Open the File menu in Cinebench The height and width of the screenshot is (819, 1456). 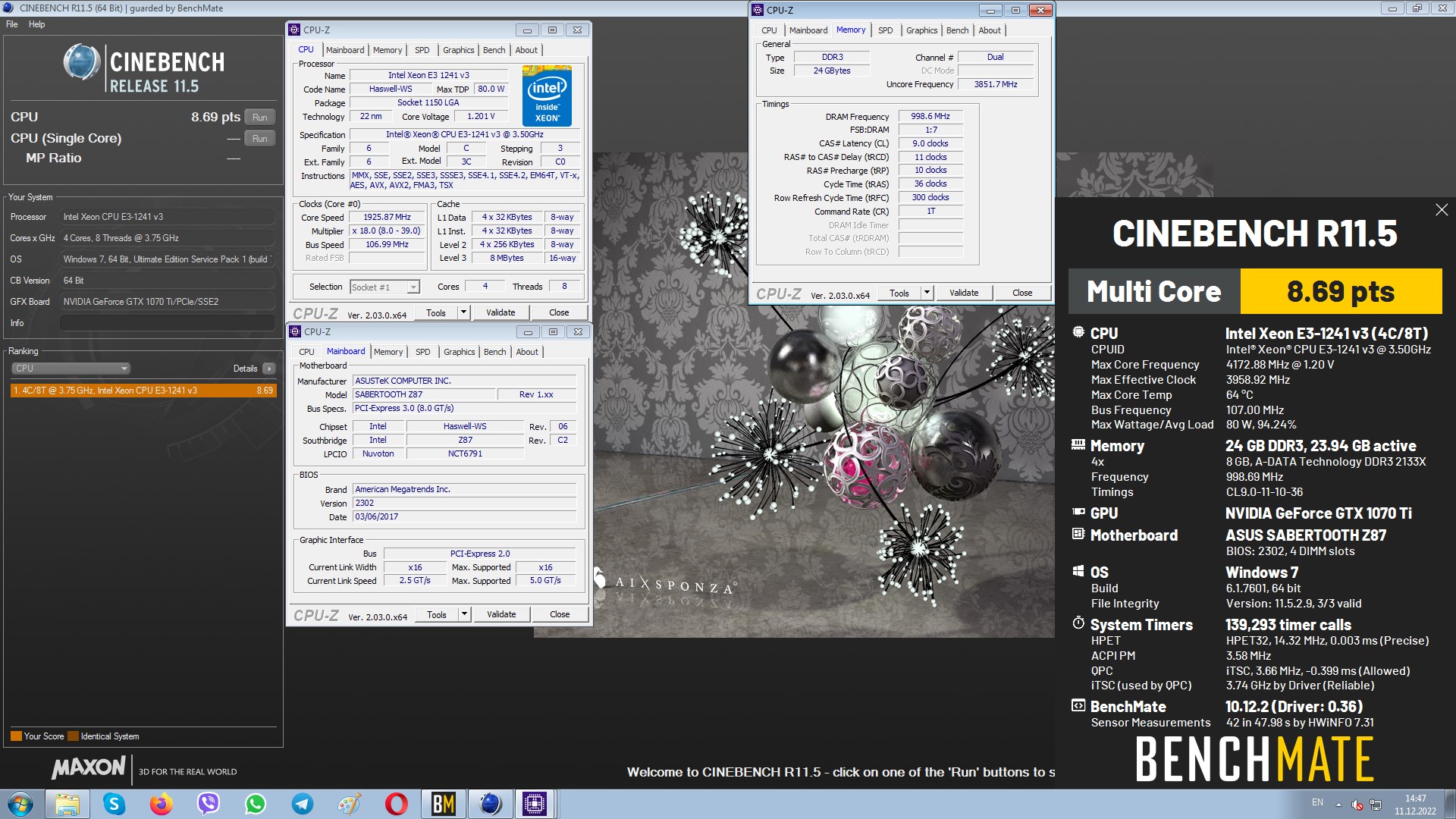tap(12, 24)
